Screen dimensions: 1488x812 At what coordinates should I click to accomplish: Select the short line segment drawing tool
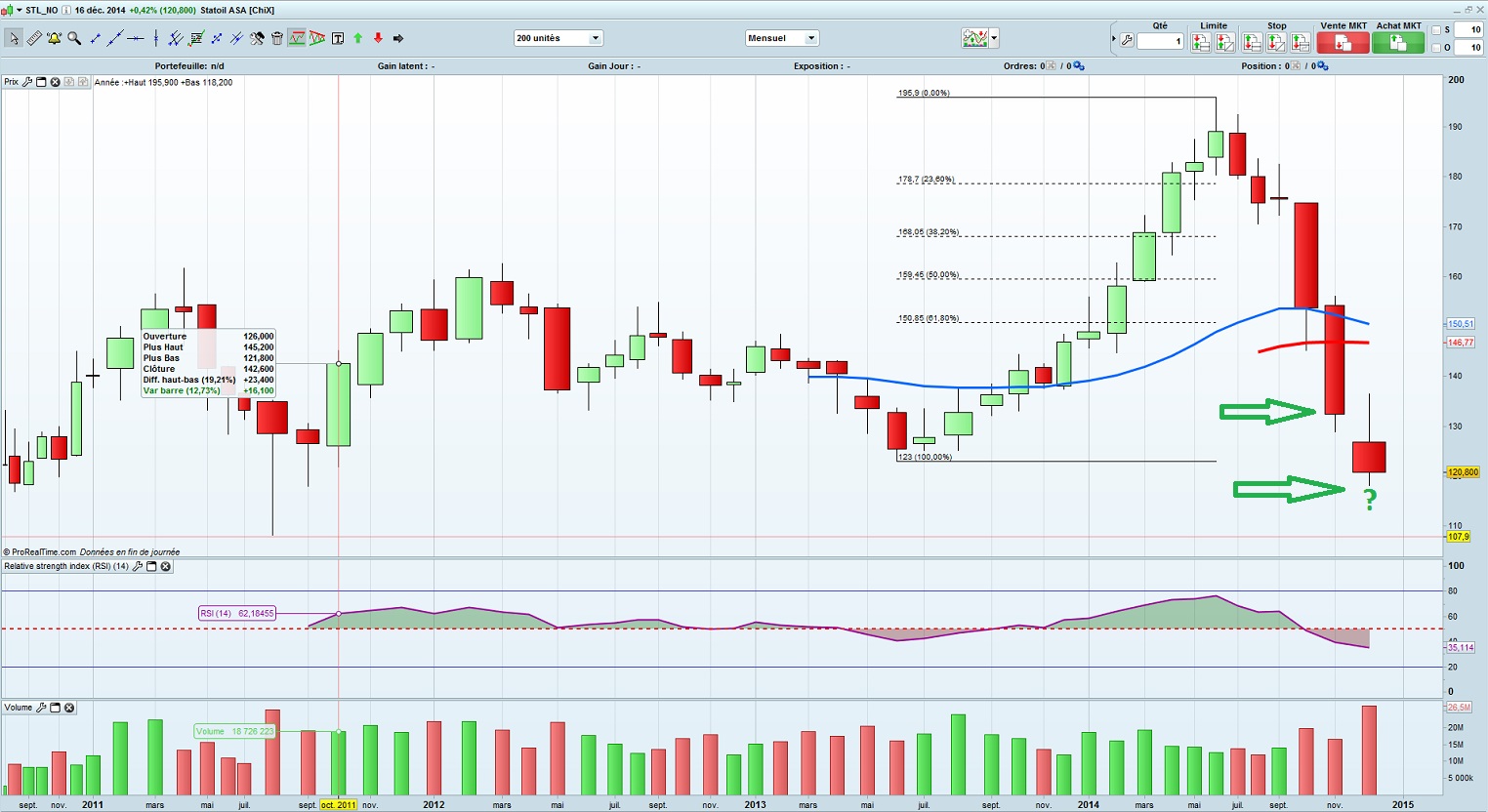(96, 38)
